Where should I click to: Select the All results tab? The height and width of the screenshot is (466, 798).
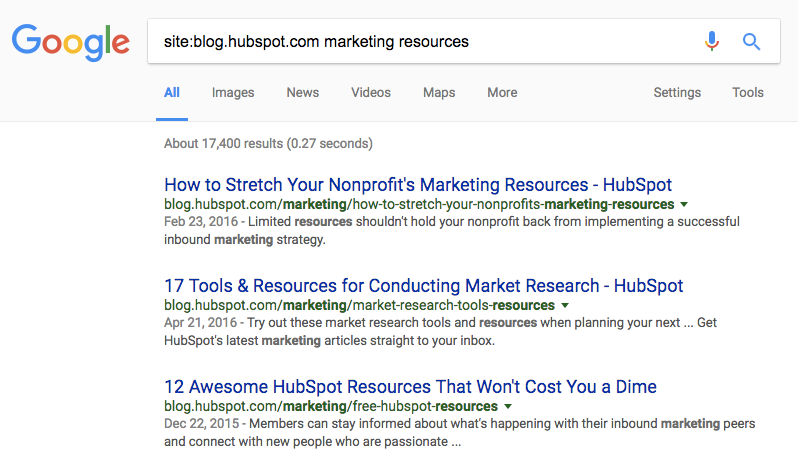tap(172, 93)
